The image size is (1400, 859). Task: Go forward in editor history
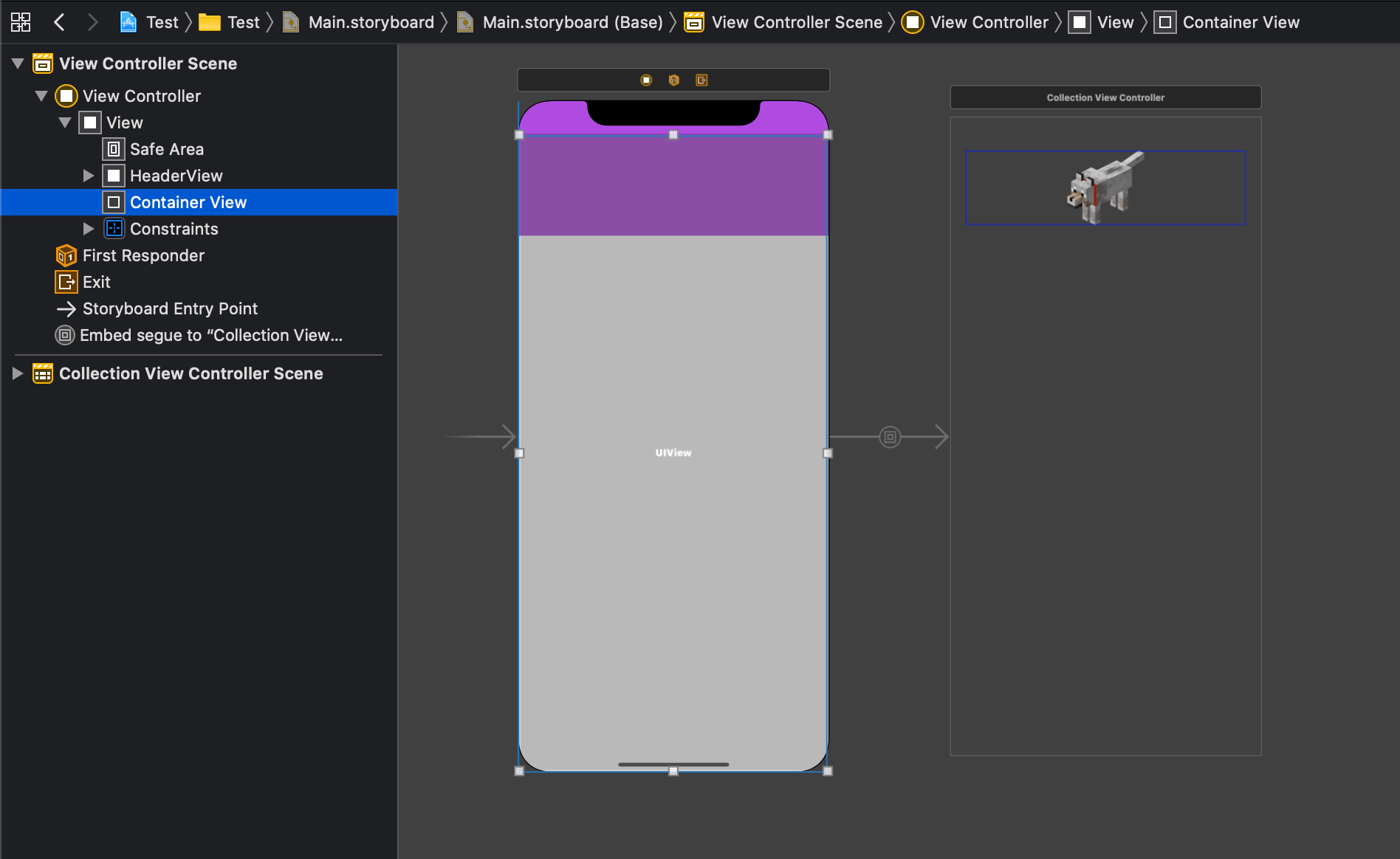(x=92, y=22)
